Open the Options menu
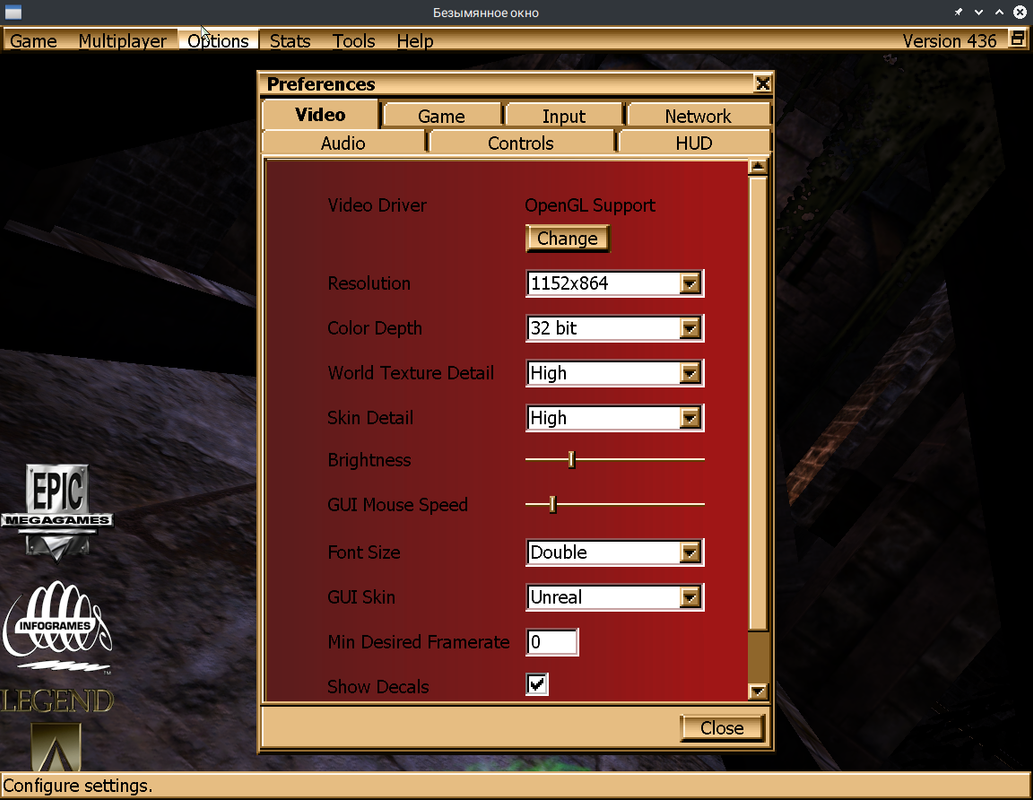The height and width of the screenshot is (800, 1033). 218,41
